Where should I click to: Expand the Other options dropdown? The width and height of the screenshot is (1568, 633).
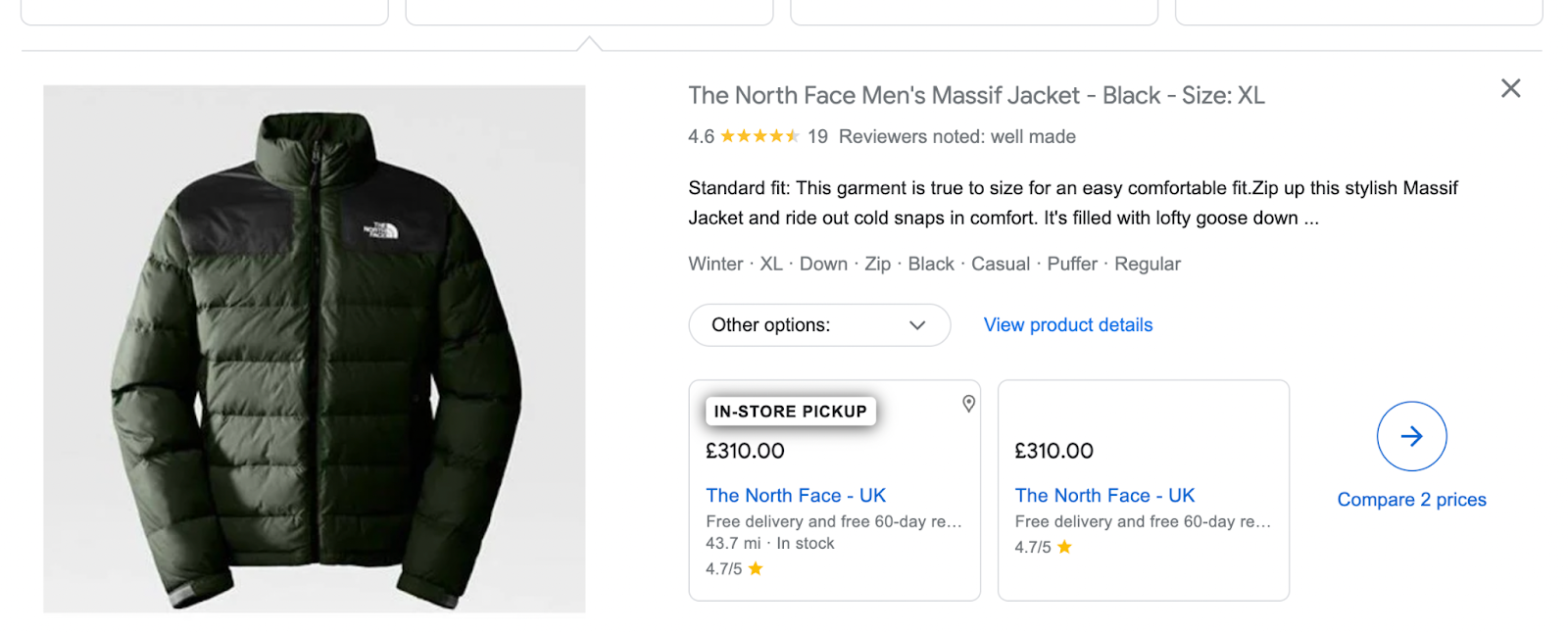[818, 325]
